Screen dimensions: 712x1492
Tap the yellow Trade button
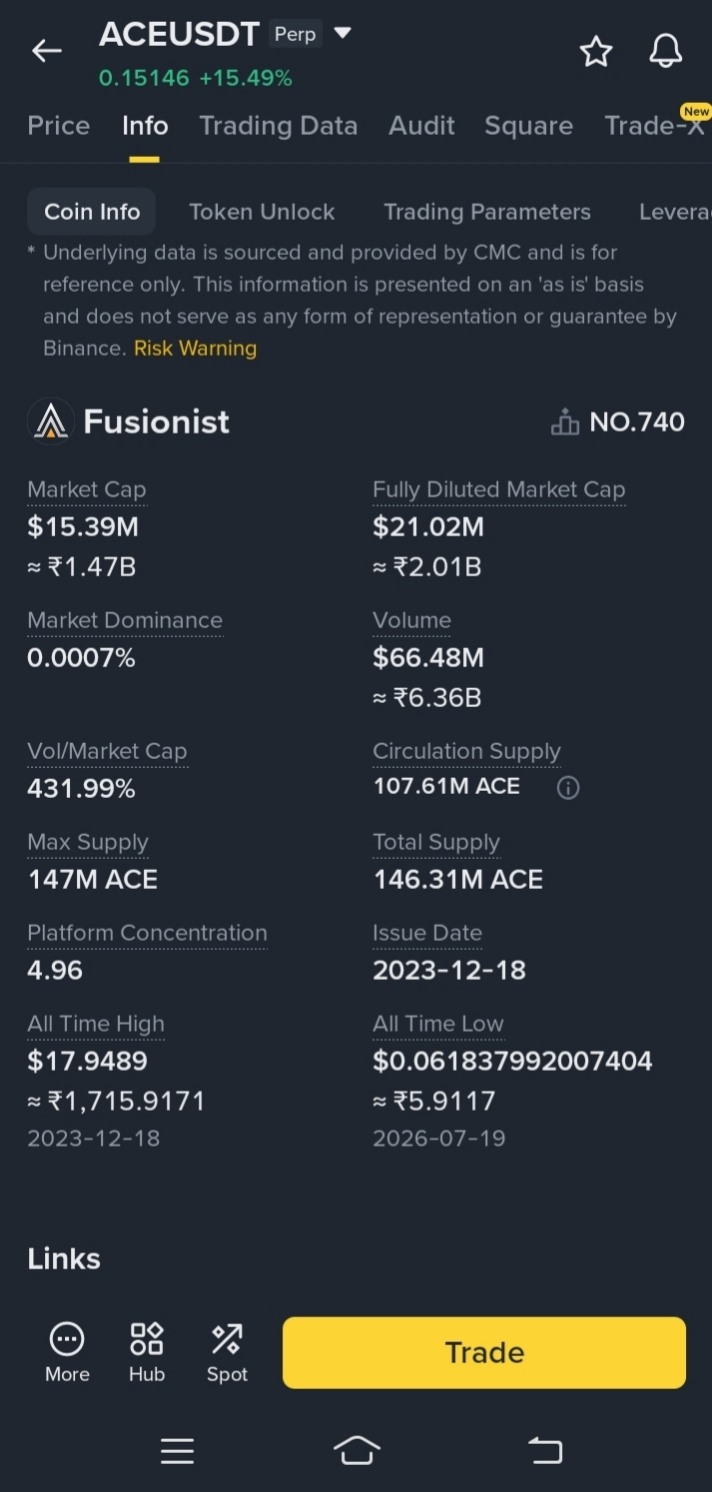tap(484, 1352)
